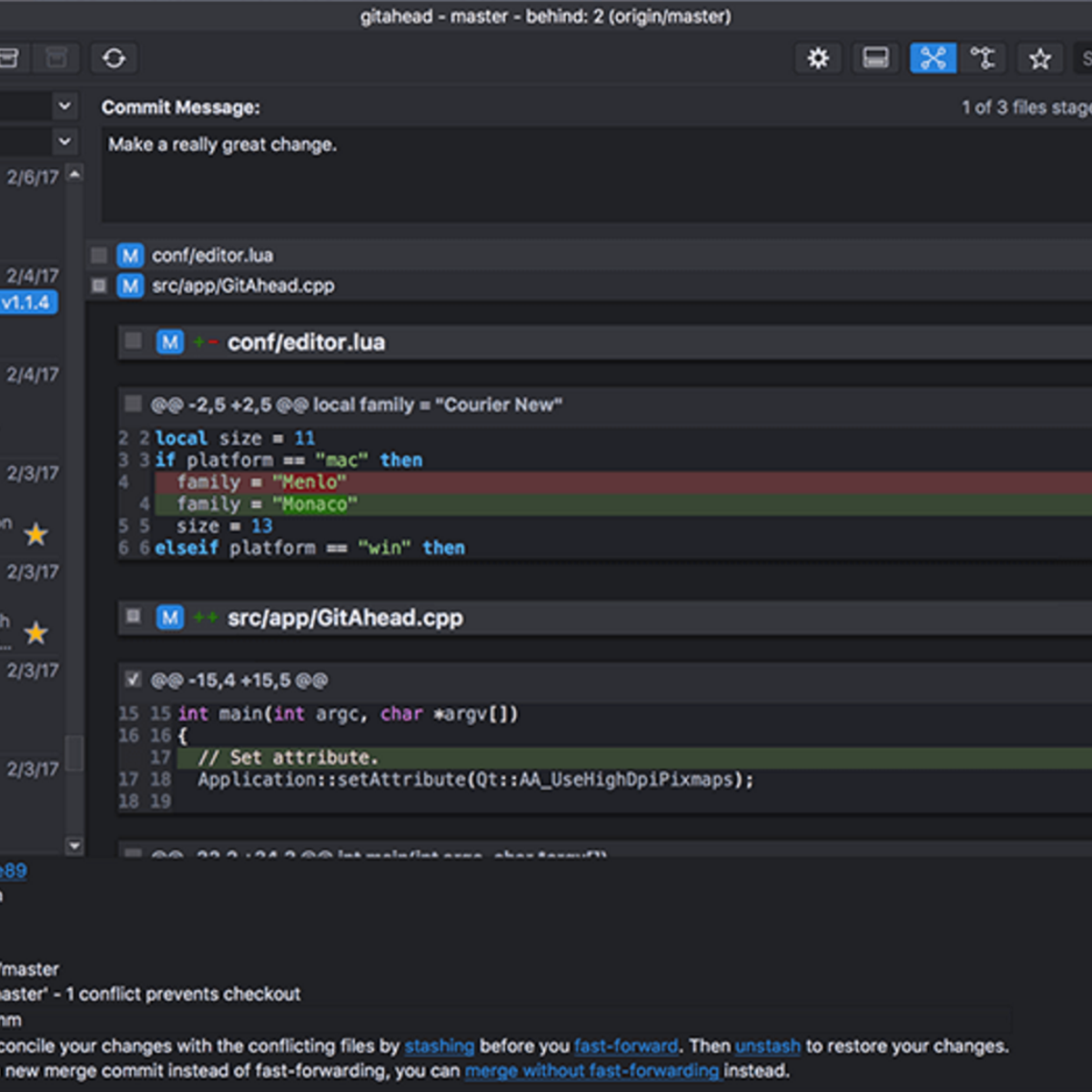Image resolution: width=1092 pixels, height=1092 pixels.
Task: Click the setAttribute code line
Action: [476, 780]
